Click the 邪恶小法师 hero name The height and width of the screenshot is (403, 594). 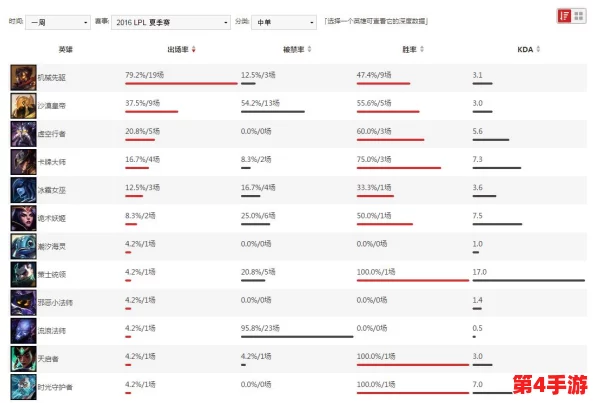coord(55,303)
